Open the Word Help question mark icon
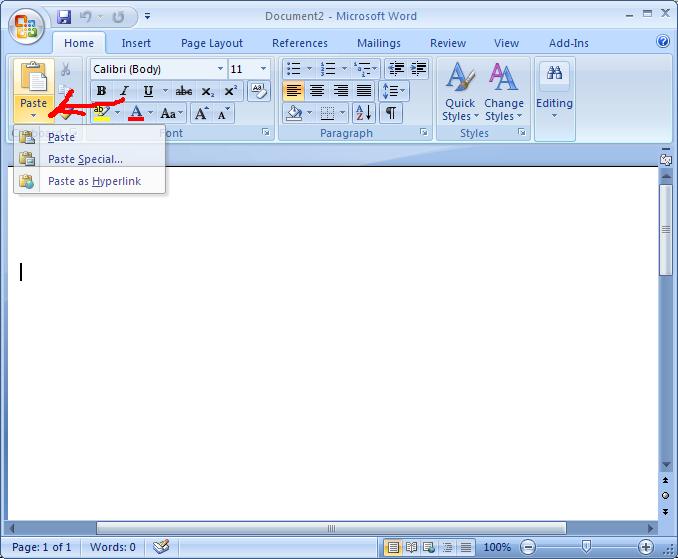This screenshot has width=678, height=559. click(x=663, y=42)
